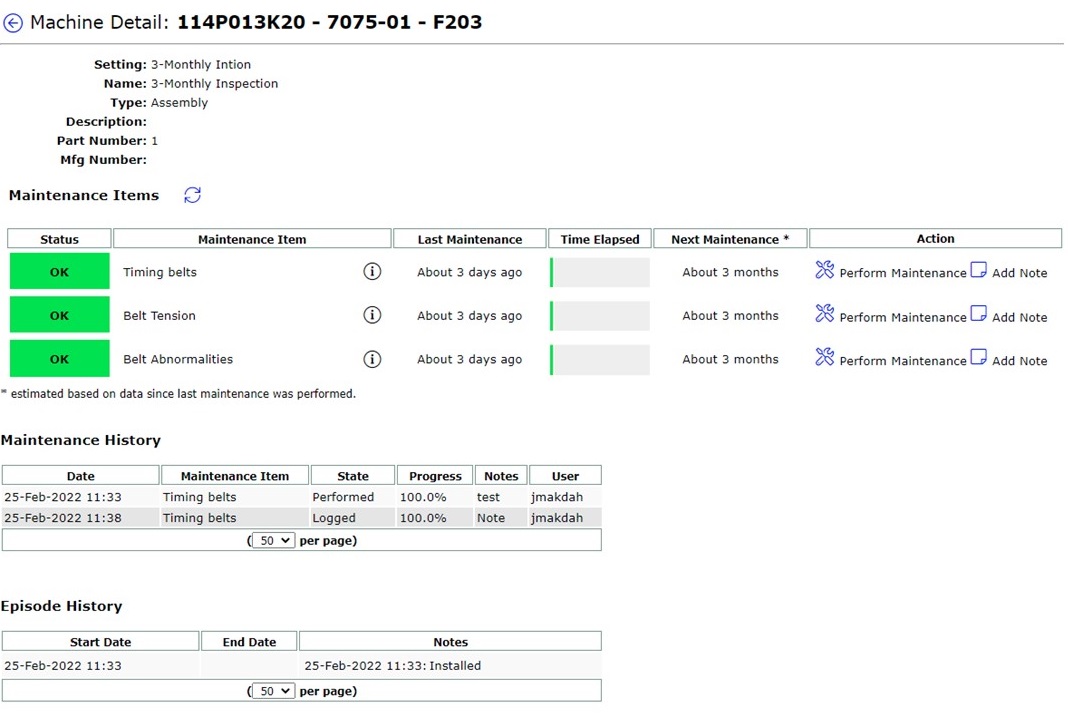Open info icon for Timing belts
The image size is (1068, 713).
372,272
